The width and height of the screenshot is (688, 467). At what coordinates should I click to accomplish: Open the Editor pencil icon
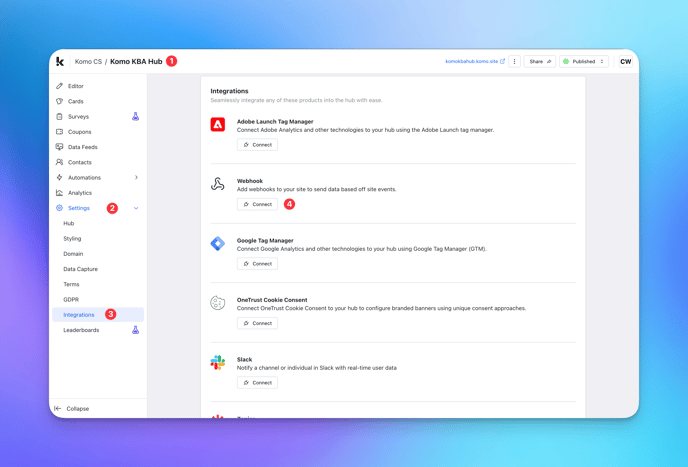click(59, 86)
